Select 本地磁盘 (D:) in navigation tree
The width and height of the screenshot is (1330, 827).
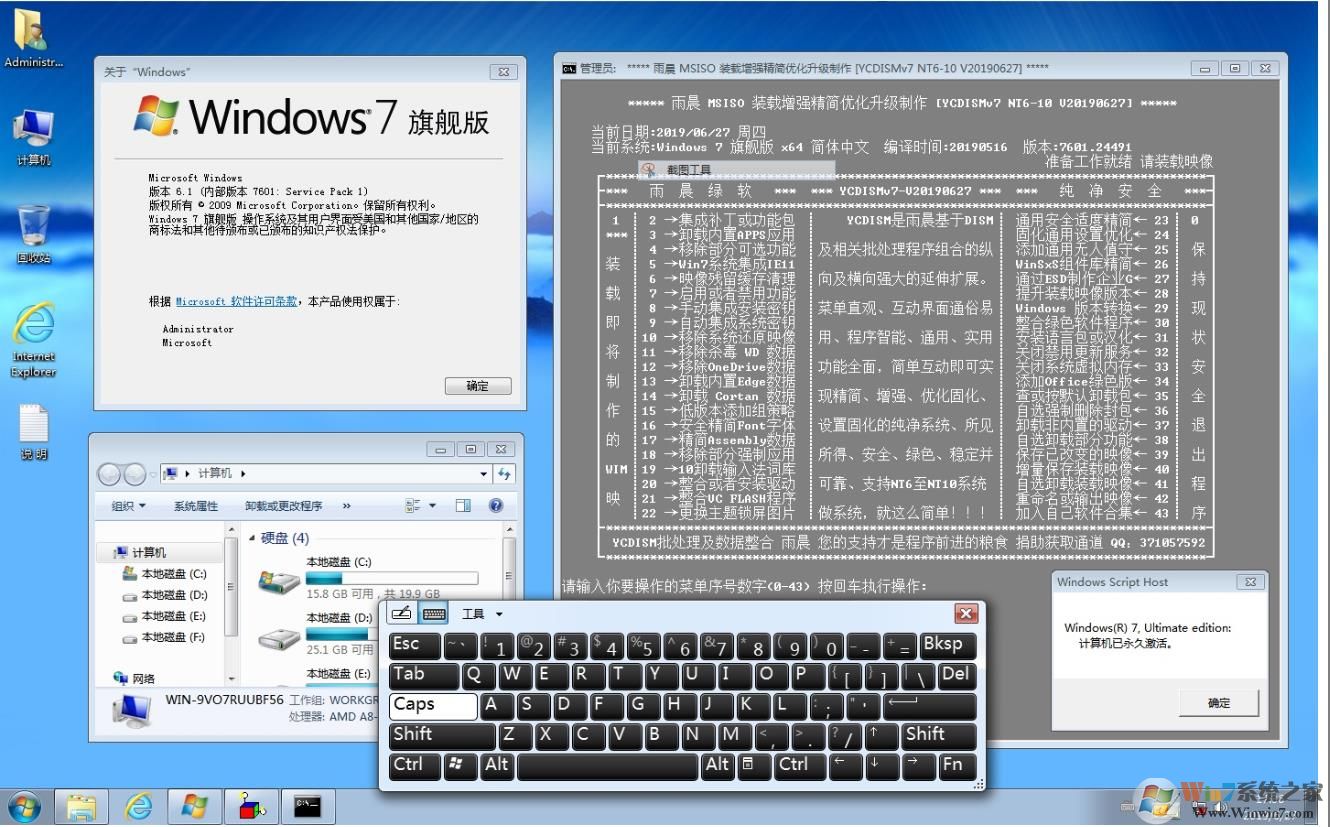(x=164, y=595)
